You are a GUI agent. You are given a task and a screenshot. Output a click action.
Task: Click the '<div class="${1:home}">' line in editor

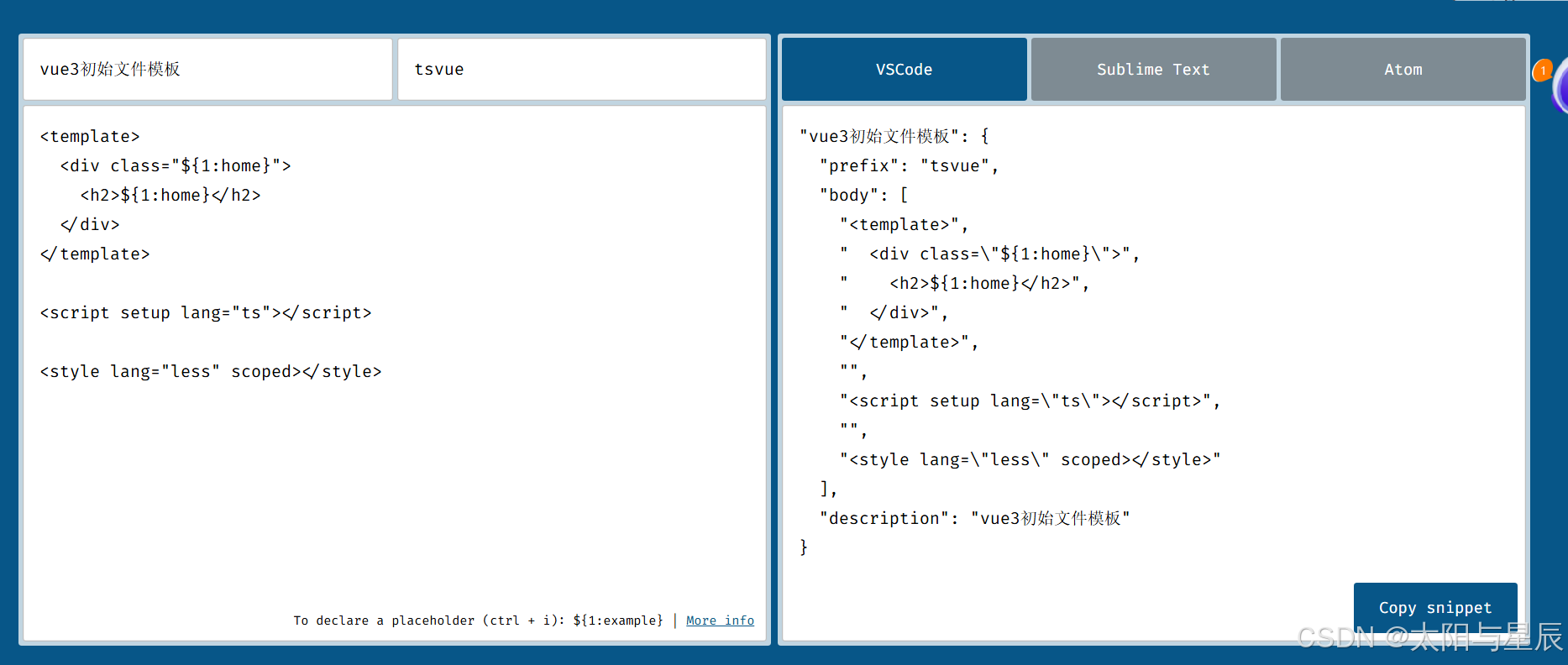click(x=176, y=165)
